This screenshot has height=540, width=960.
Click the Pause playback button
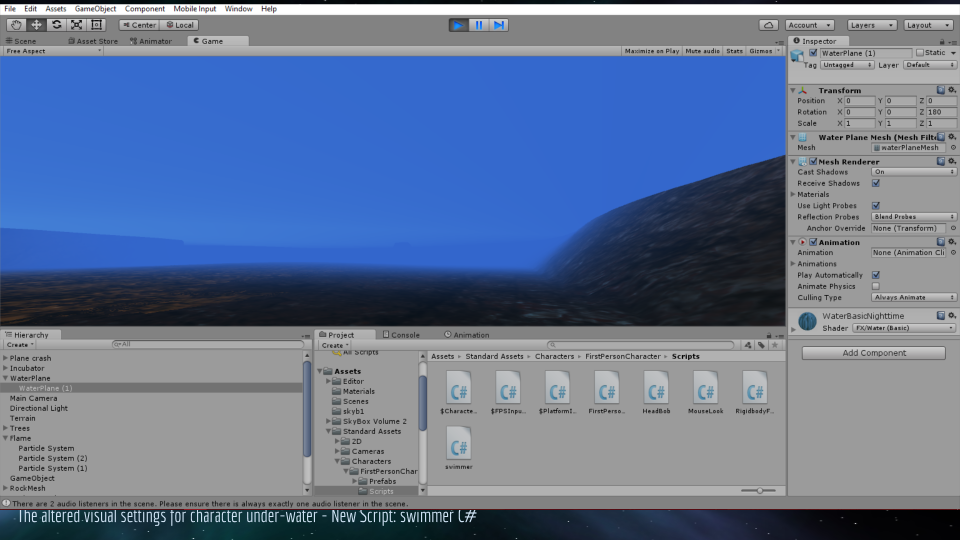click(479, 25)
